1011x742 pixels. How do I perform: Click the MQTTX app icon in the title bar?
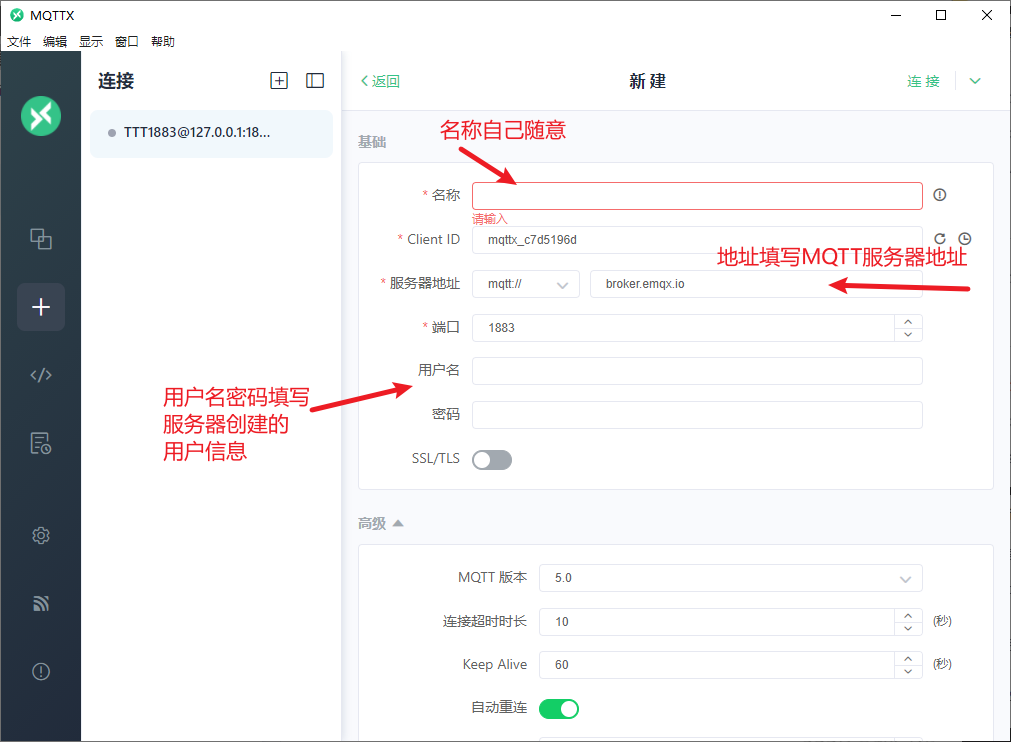pos(17,15)
